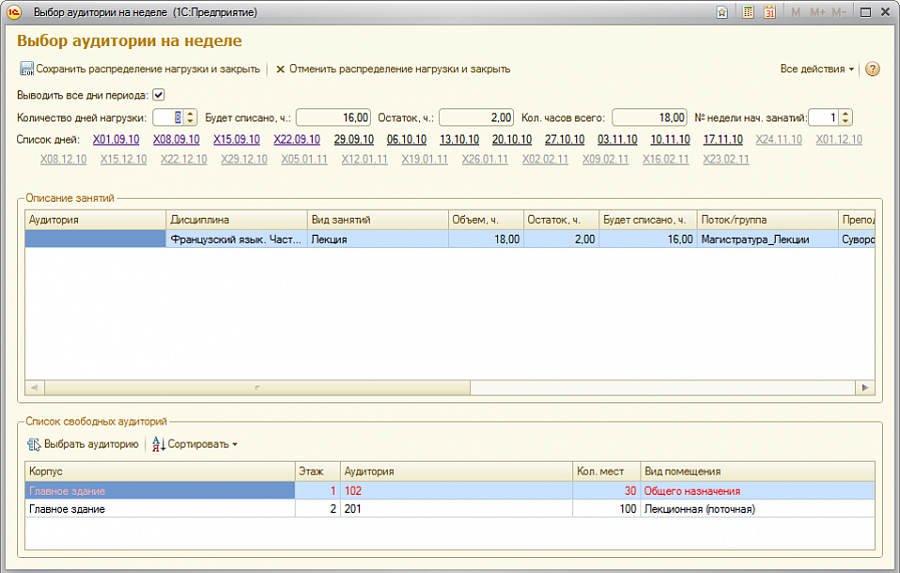Click the 'Выбрать аудиторию' button

click(x=83, y=444)
